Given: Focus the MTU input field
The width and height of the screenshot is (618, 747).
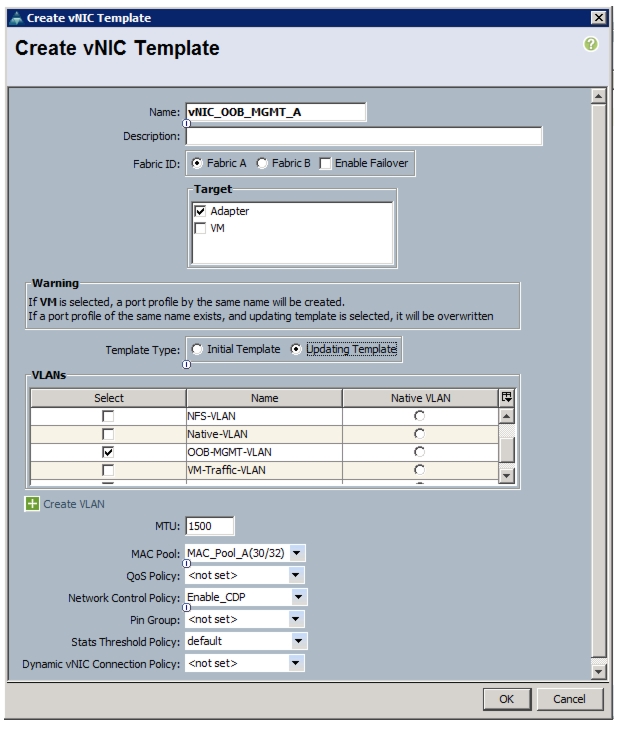Looking at the screenshot, I should 210,526.
